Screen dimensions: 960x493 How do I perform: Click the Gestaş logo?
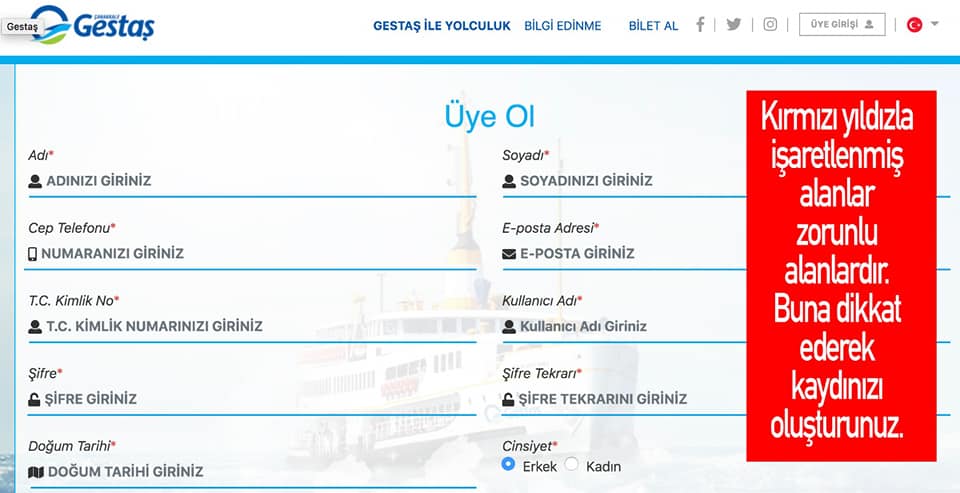(93, 24)
